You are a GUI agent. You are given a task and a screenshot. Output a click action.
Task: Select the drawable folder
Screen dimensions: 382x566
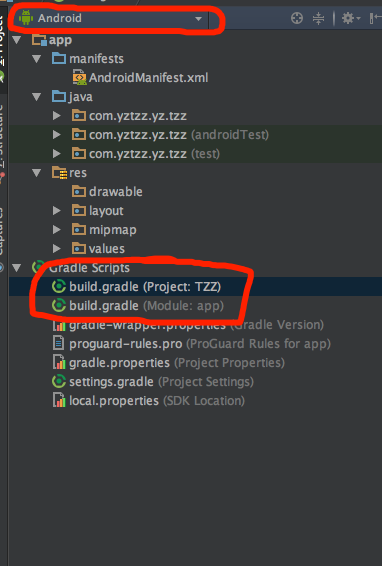pyautogui.click(x=107, y=192)
